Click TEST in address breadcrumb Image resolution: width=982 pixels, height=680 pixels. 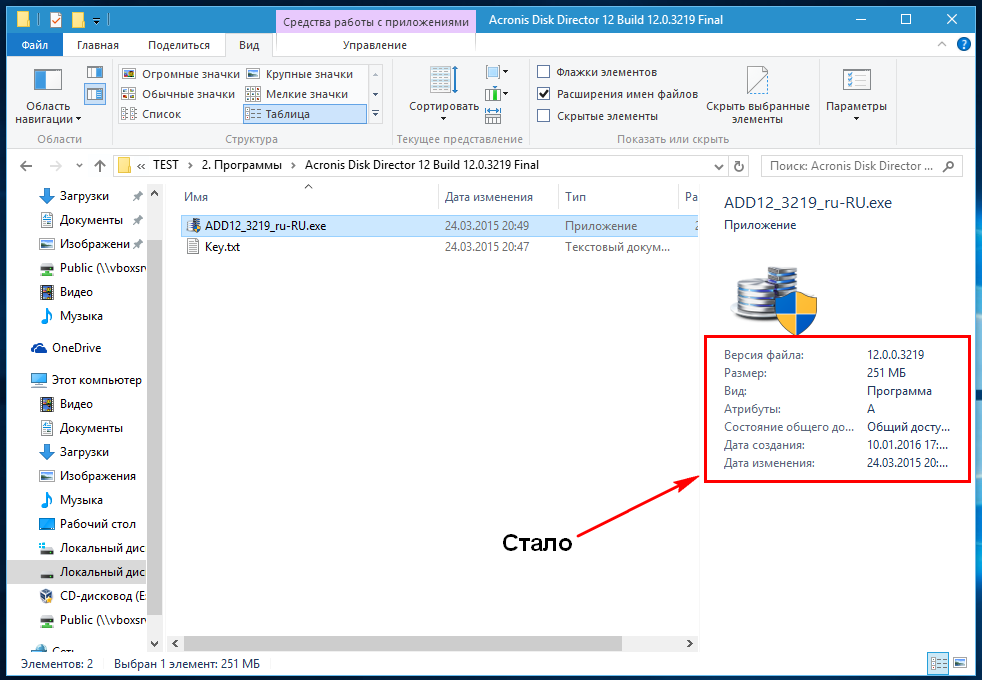(166, 165)
